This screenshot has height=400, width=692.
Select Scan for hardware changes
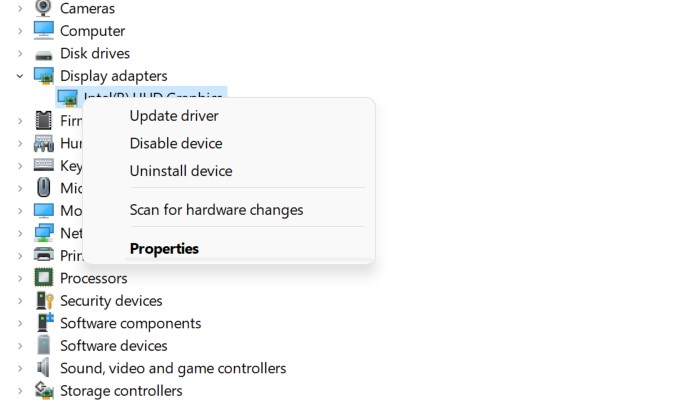click(x=216, y=210)
